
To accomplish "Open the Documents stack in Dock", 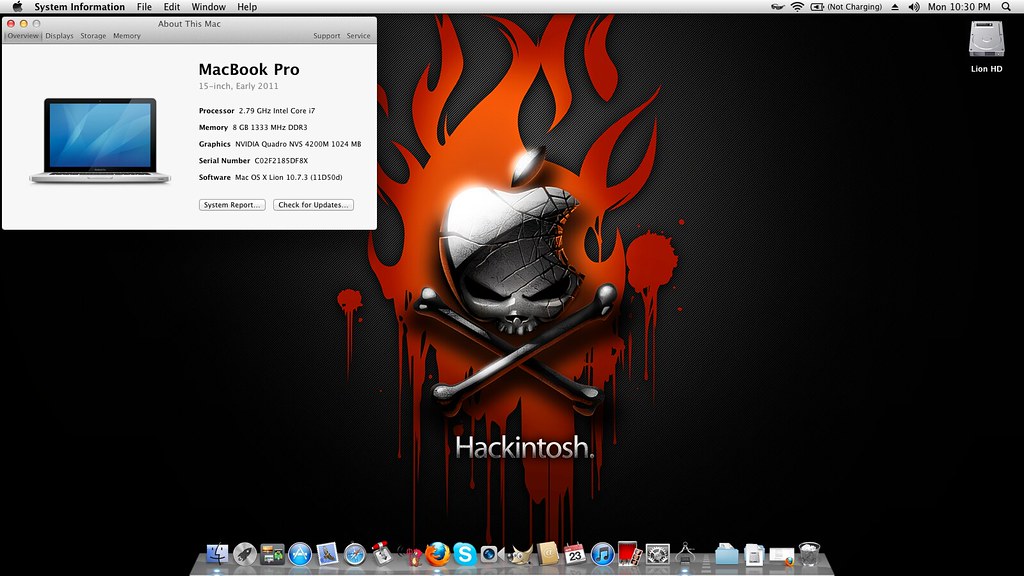I will tap(754, 554).
